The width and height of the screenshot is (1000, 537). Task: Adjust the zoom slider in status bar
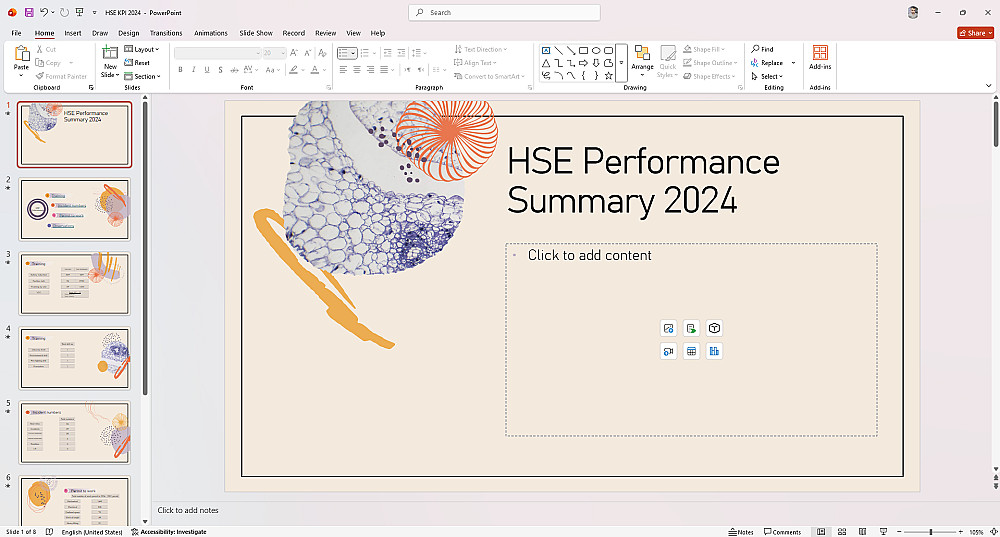tap(931, 532)
